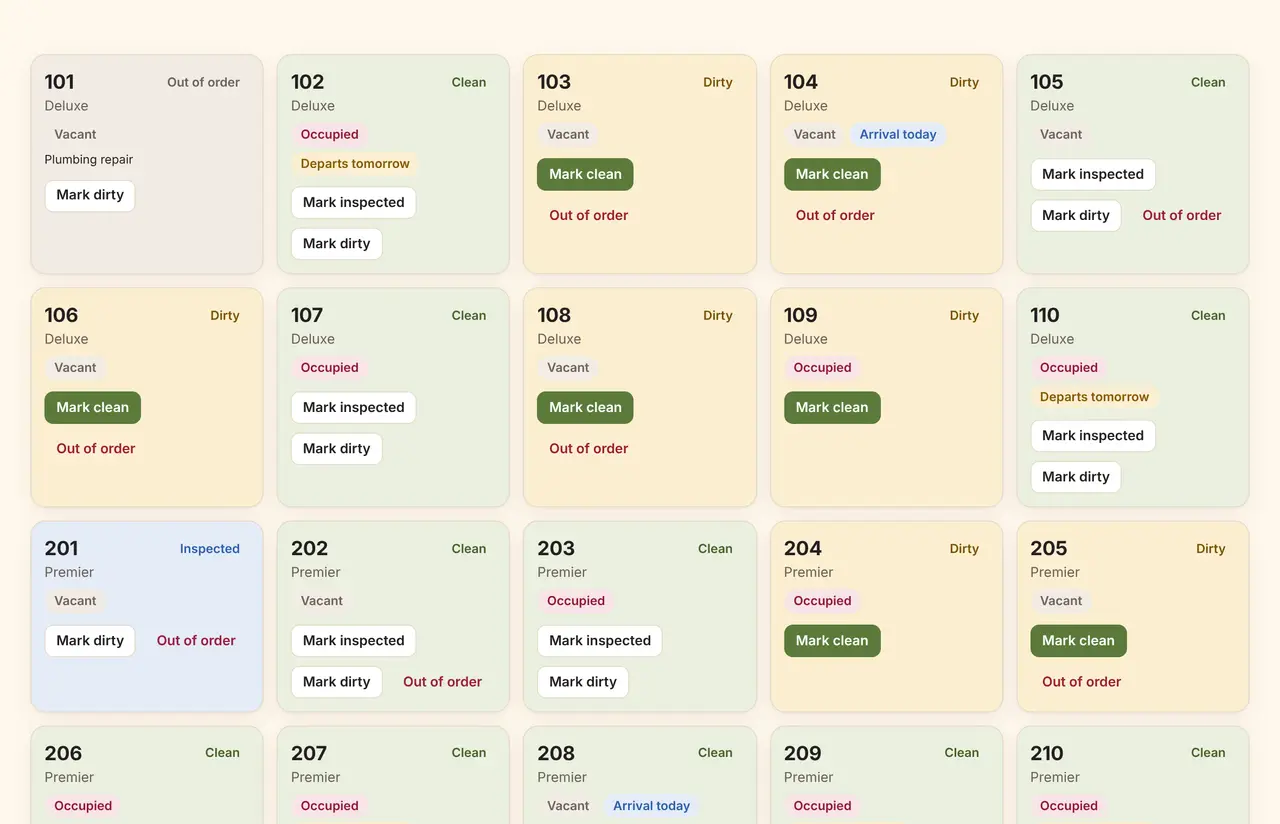Mark room 105 dirty
Viewport: 1280px width, 824px height.
pos(1076,215)
